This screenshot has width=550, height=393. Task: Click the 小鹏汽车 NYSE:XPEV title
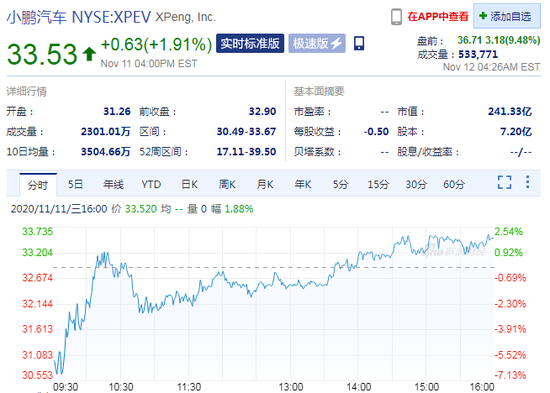click(79, 17)
